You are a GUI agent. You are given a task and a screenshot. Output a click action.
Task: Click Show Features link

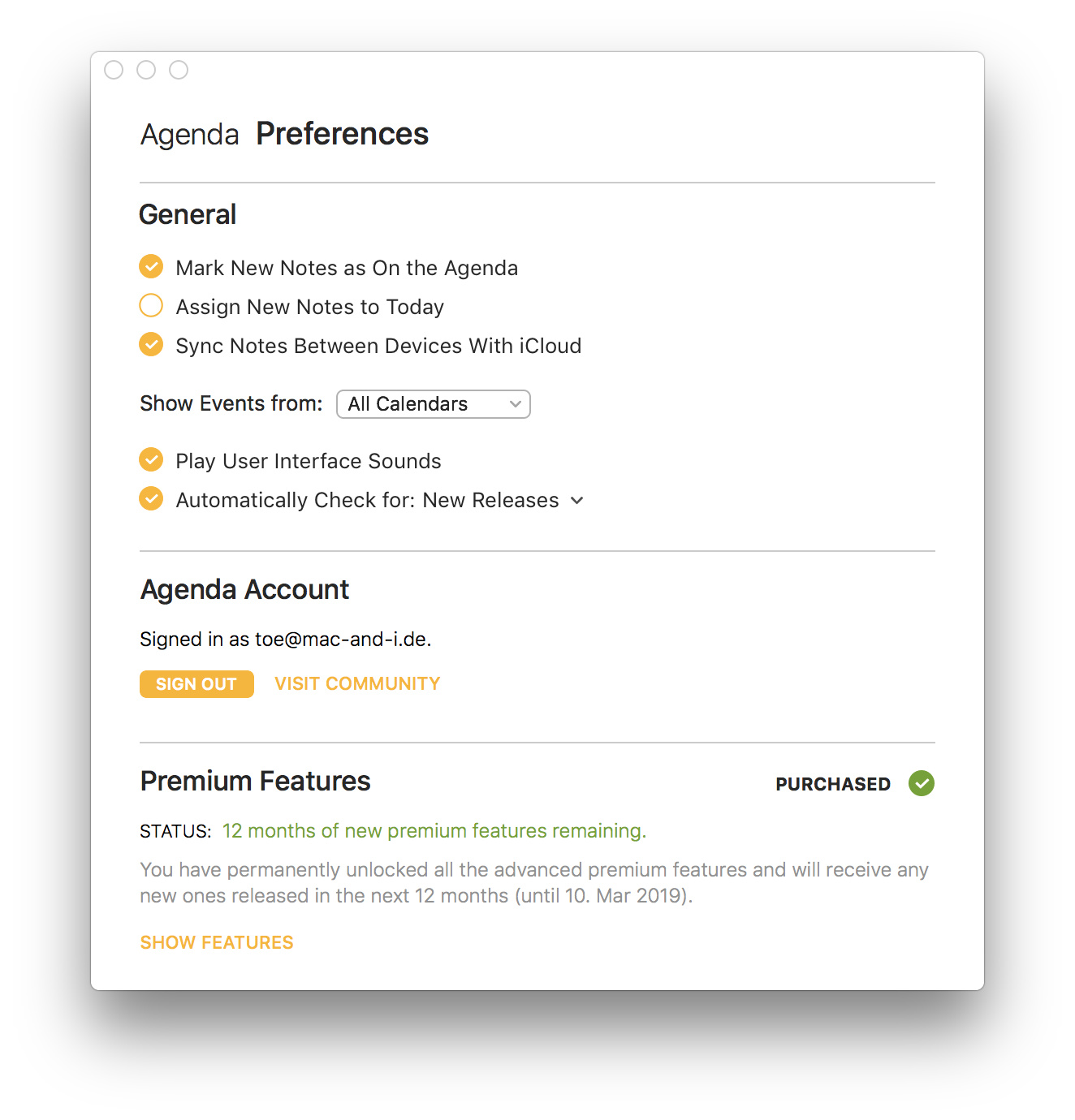click(217, 942)
